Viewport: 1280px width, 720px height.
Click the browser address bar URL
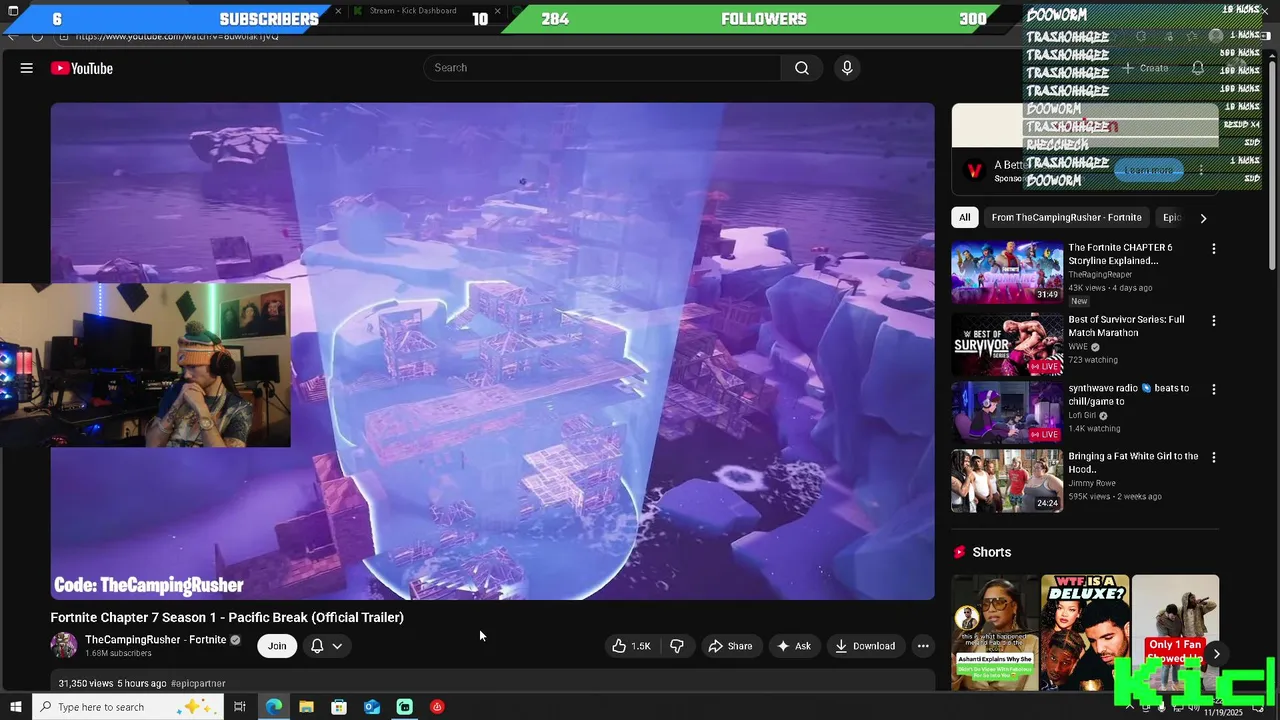[177, 36]
